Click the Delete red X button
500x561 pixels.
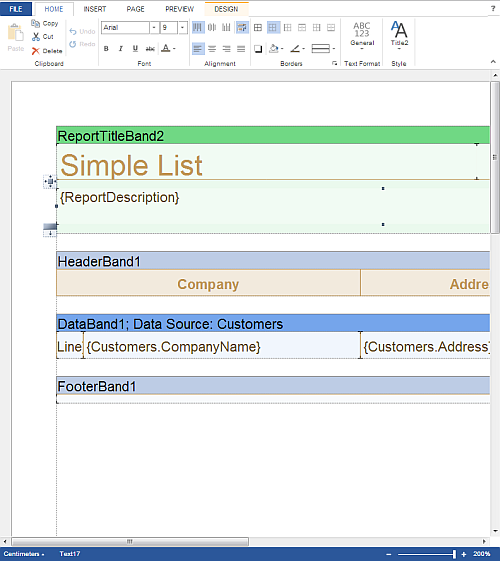tap(47, 51)
